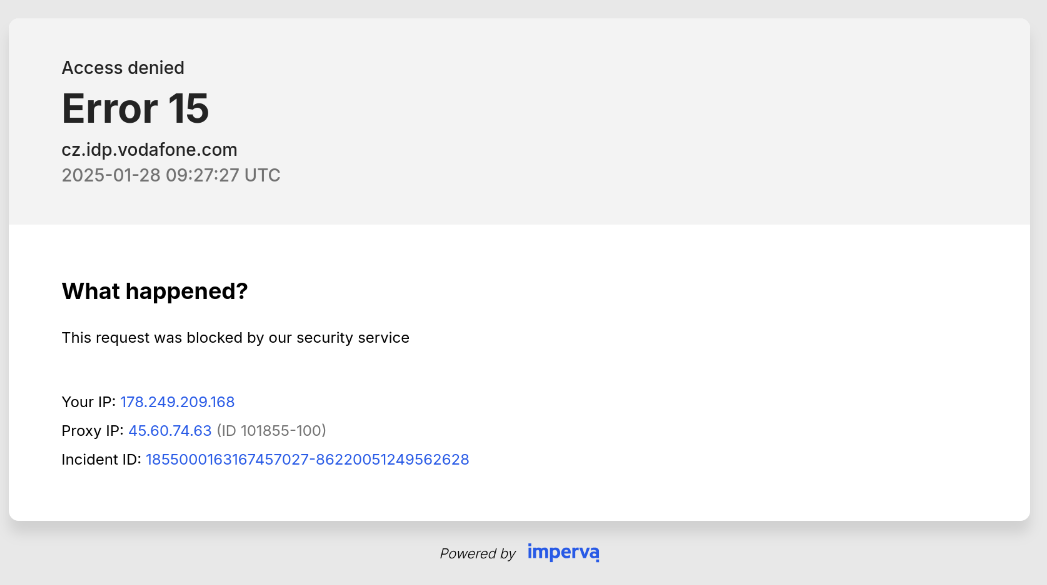The height and width of the screenshot is (585, 1047).
Task: Click the Your IP address 178.249.209.168
Action: pyautogui.click(x=178, y=402)
